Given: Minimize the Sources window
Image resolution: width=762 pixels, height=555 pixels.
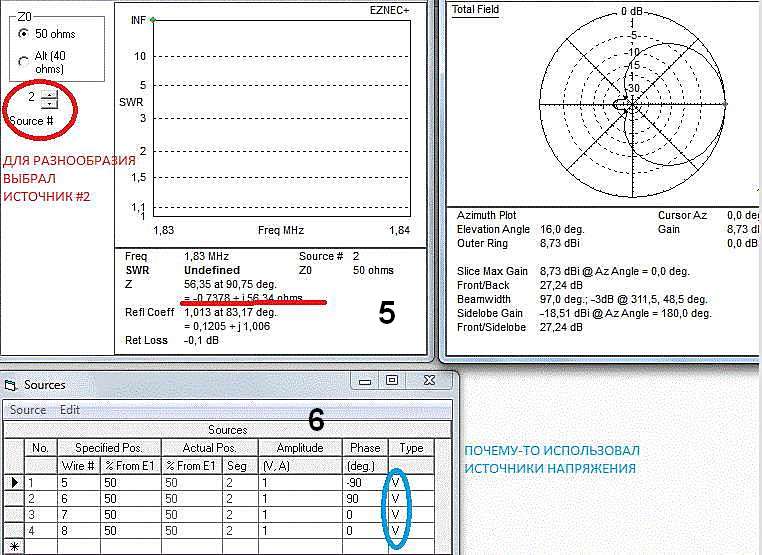Looking at the screenshot, I should [x=364, y=381].
